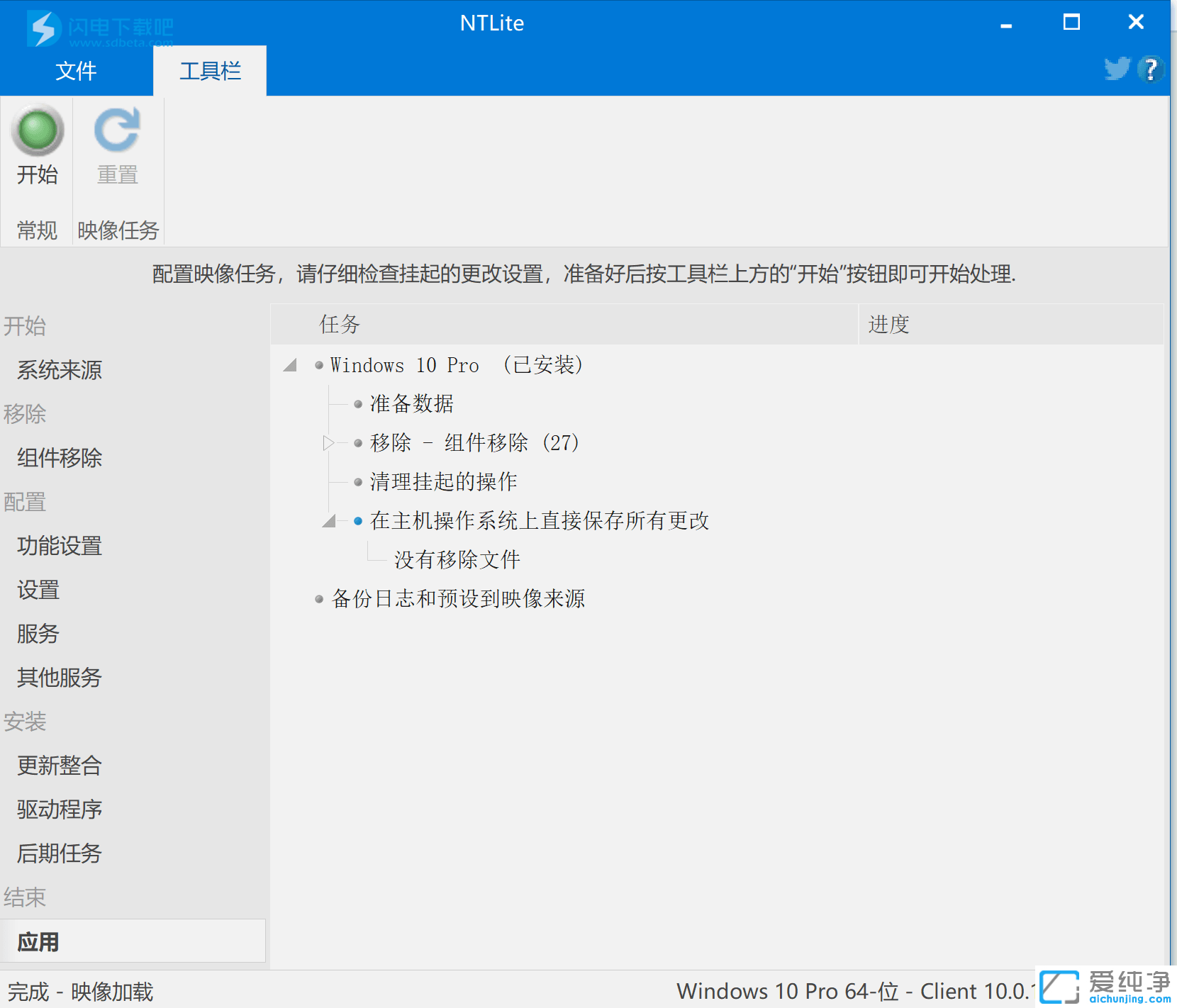The image size is (1177, 1008).
Task: Toggle the 清理挂起的操作 task indicator
Action: pyautogui.click(x=358, y=481)
